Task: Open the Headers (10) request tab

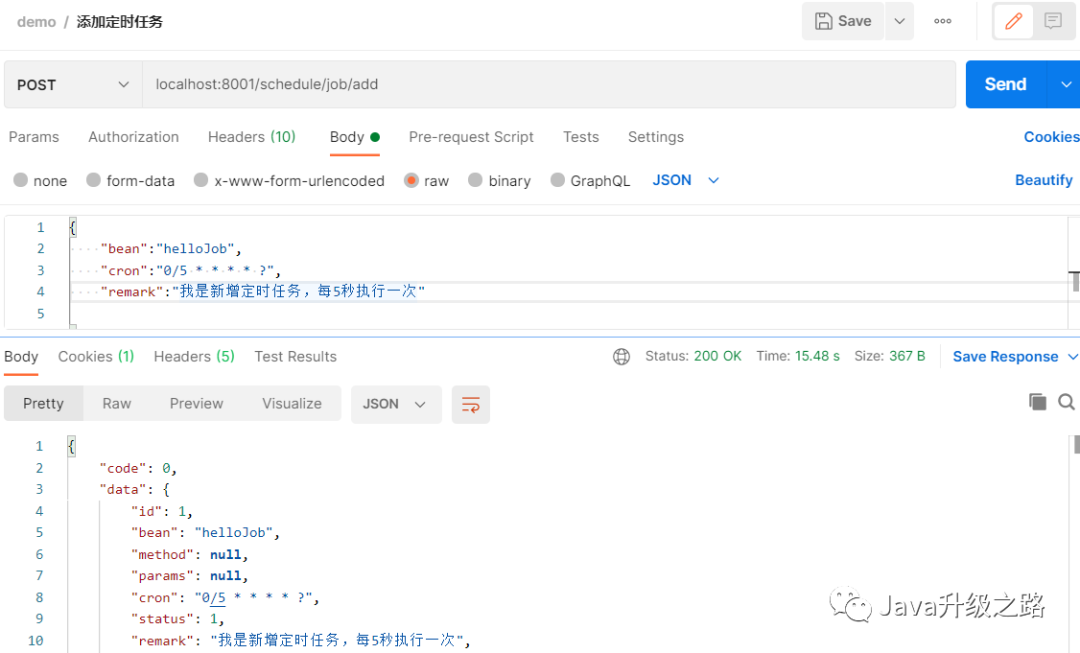Action: [251, 137]
